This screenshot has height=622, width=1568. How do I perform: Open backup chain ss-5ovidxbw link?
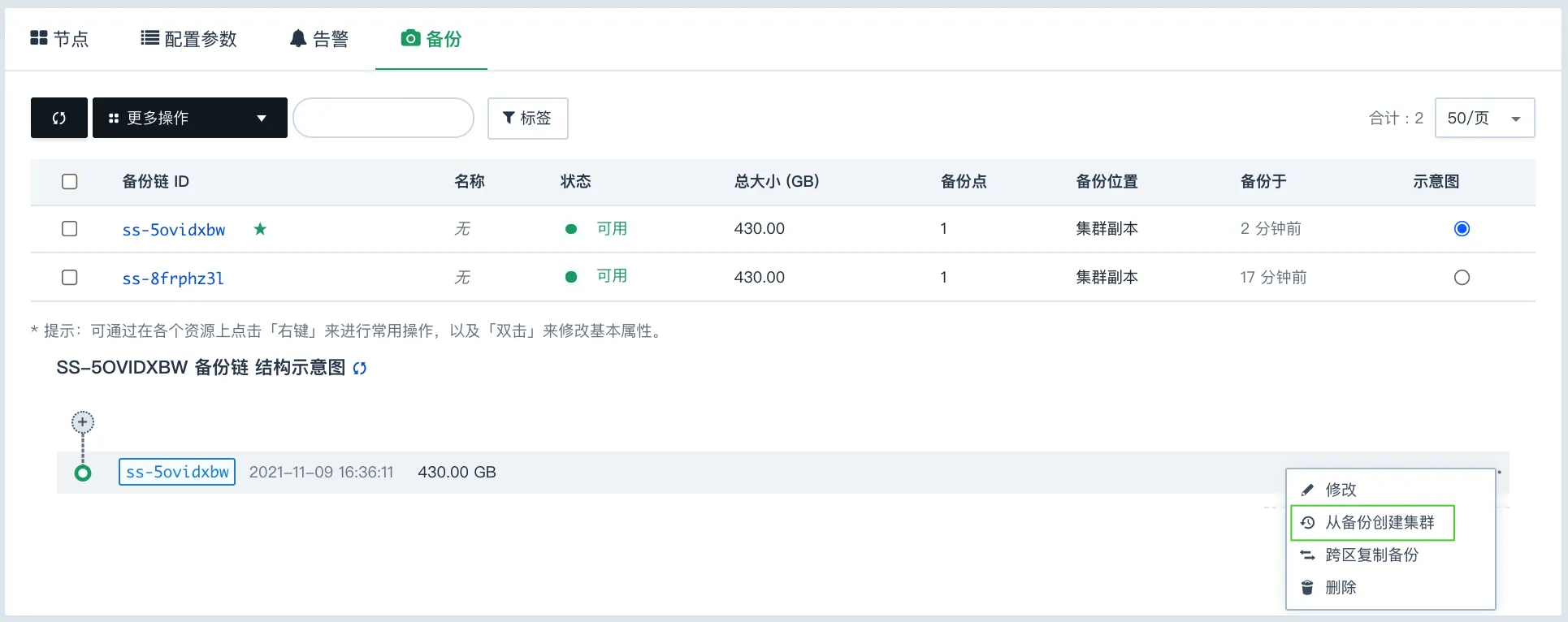174,230
